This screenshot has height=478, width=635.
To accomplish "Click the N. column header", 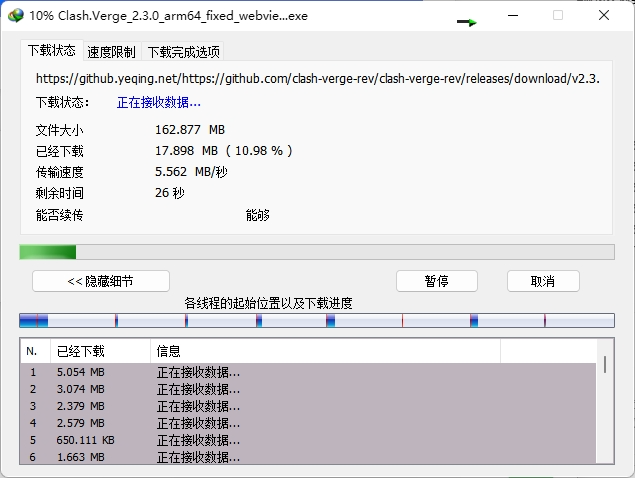I will (x=34, y=351).
